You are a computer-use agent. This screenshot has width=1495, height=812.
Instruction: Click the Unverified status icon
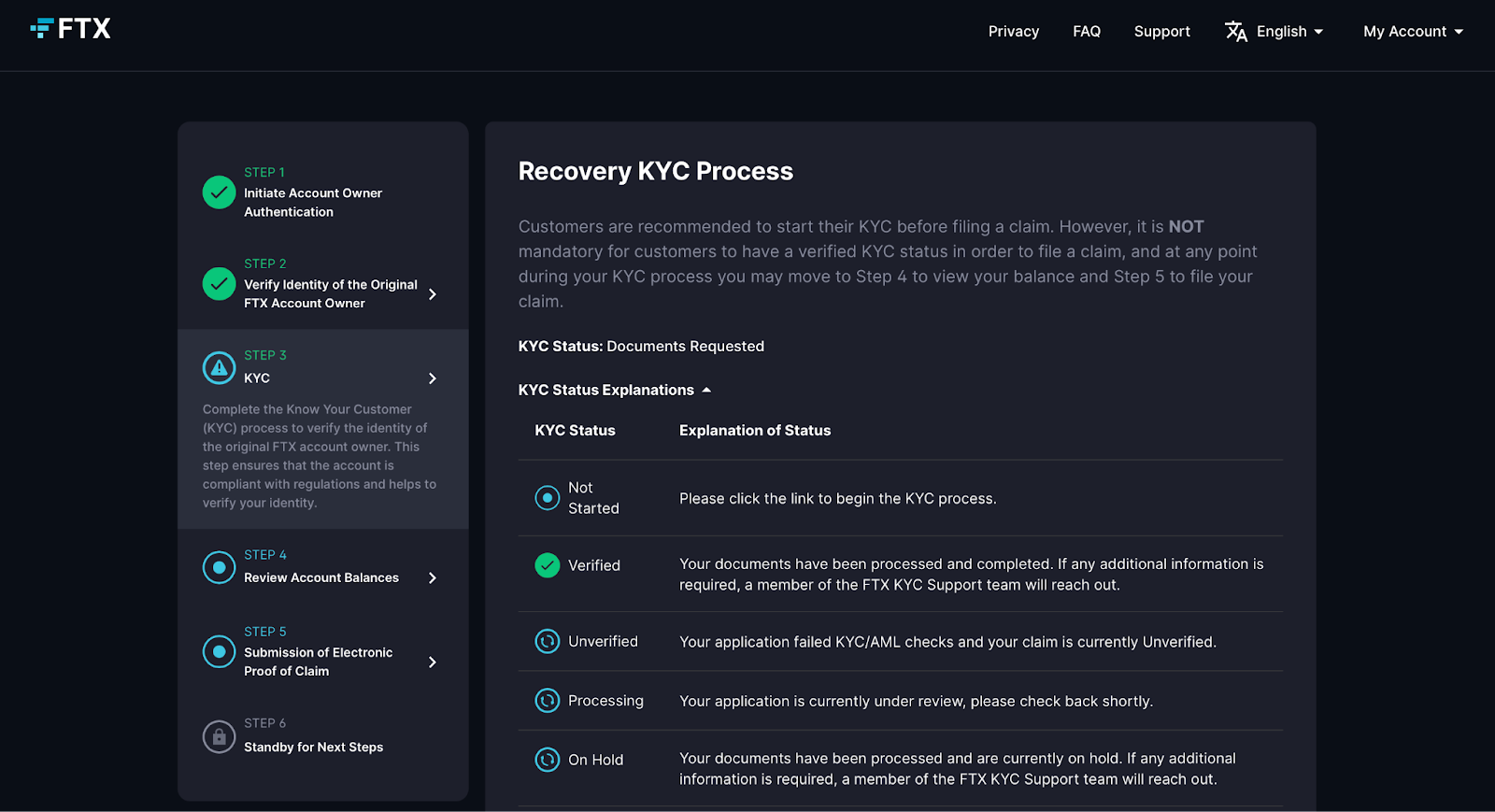pyautogui.click(x=548, y=642)
